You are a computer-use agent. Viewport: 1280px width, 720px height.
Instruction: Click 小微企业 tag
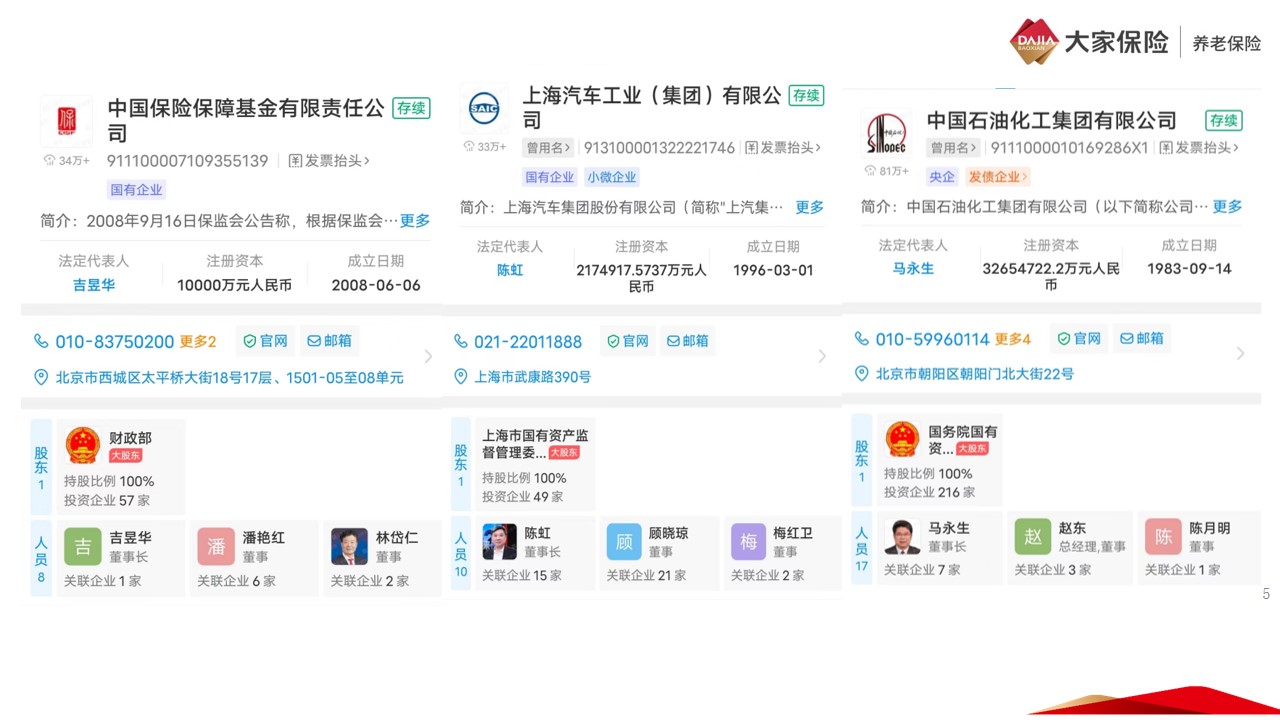coord(612,177)
